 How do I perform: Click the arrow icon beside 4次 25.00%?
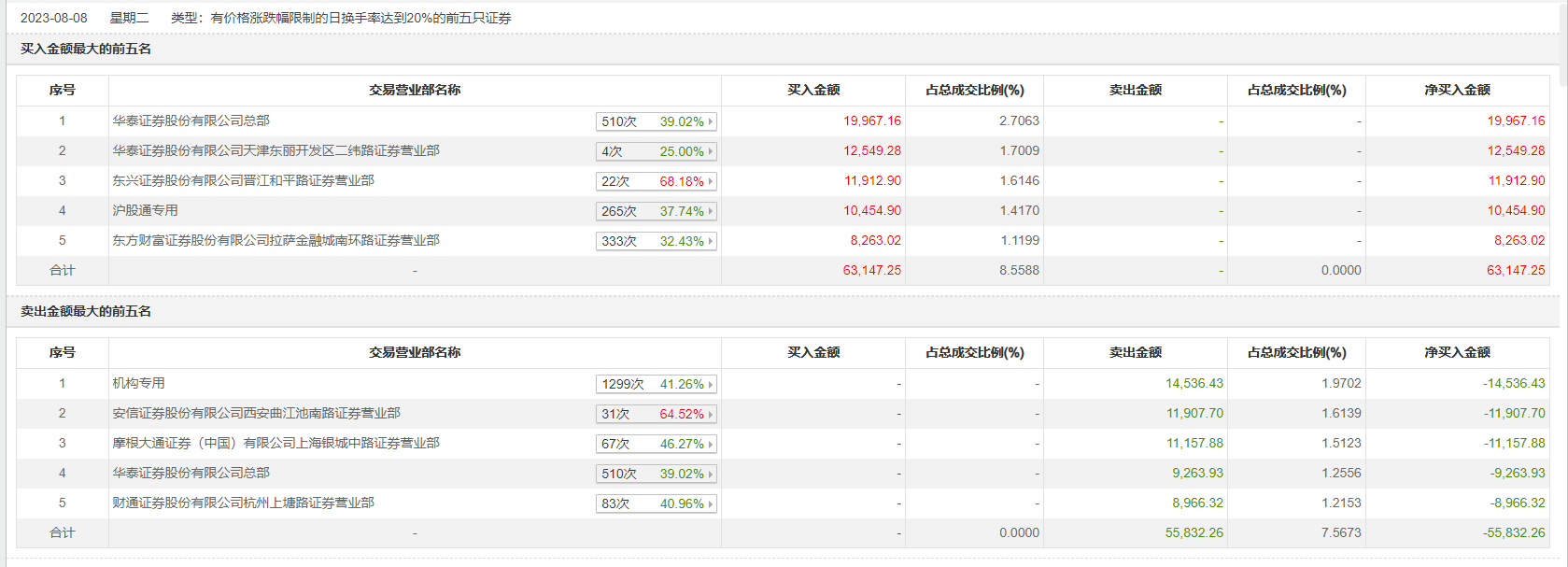711,151
